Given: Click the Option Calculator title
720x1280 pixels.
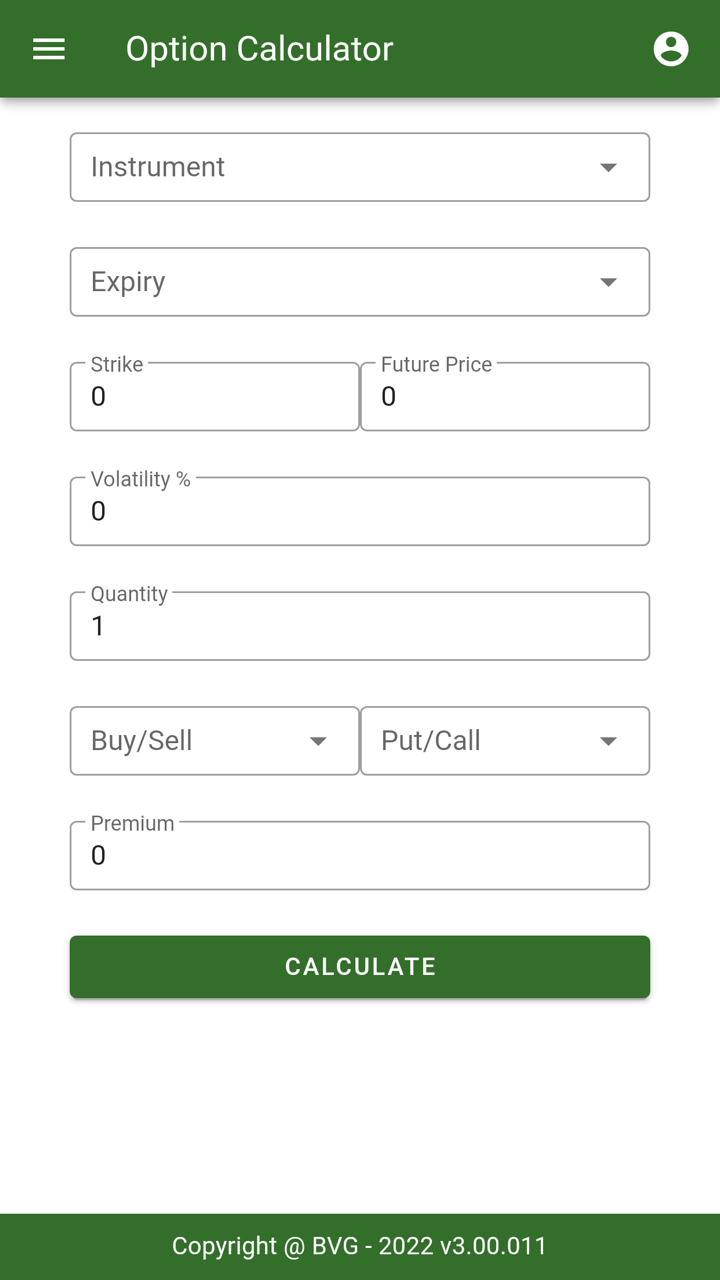Looking at the screenshot, I should tap(259, 49).
